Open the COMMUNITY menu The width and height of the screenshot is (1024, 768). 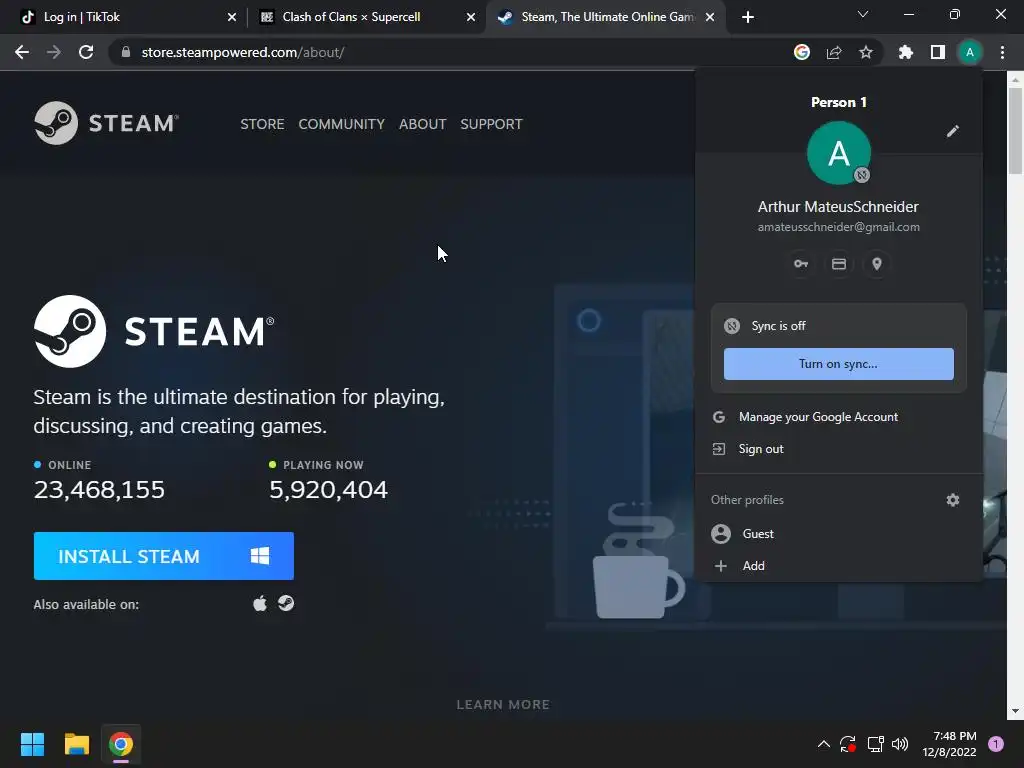[x=342, y=124]
